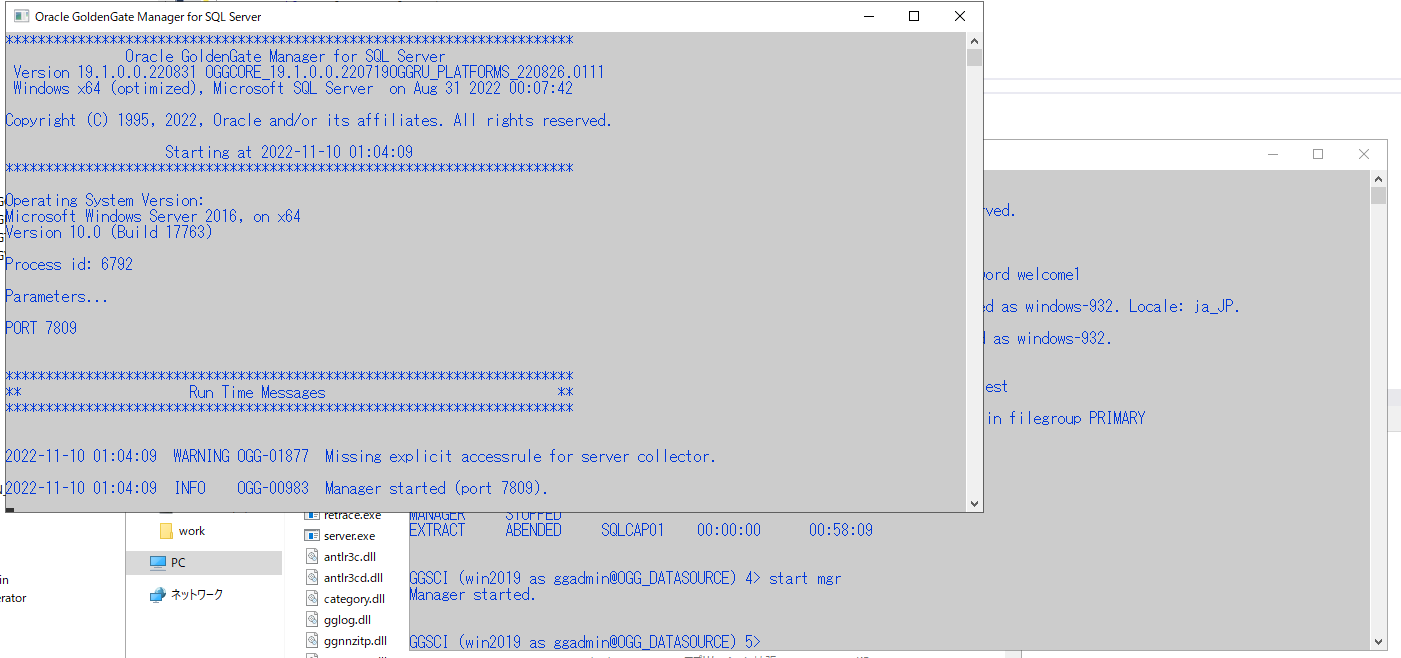
Task: Select the antlr3c.dll file icon
Action: point(312,557)
